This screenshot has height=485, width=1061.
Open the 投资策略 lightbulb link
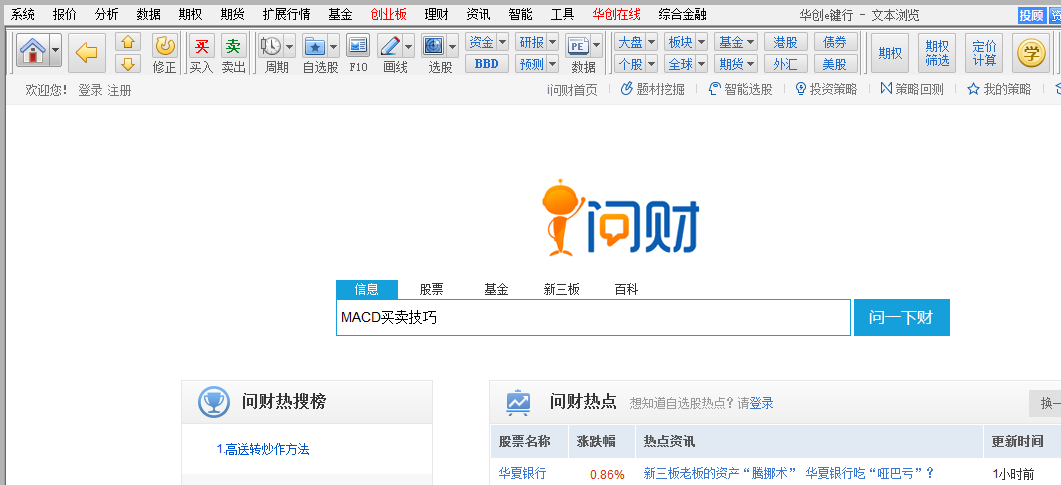(x=826, y=89)
